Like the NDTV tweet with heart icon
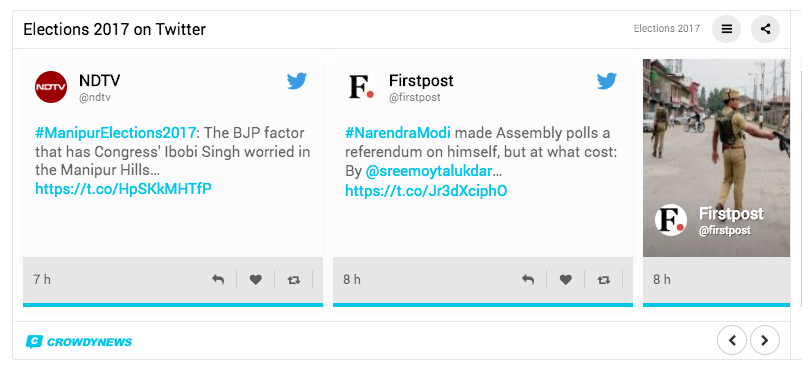The width and height of the screenshot is (802, 367). tap(256, 280)
